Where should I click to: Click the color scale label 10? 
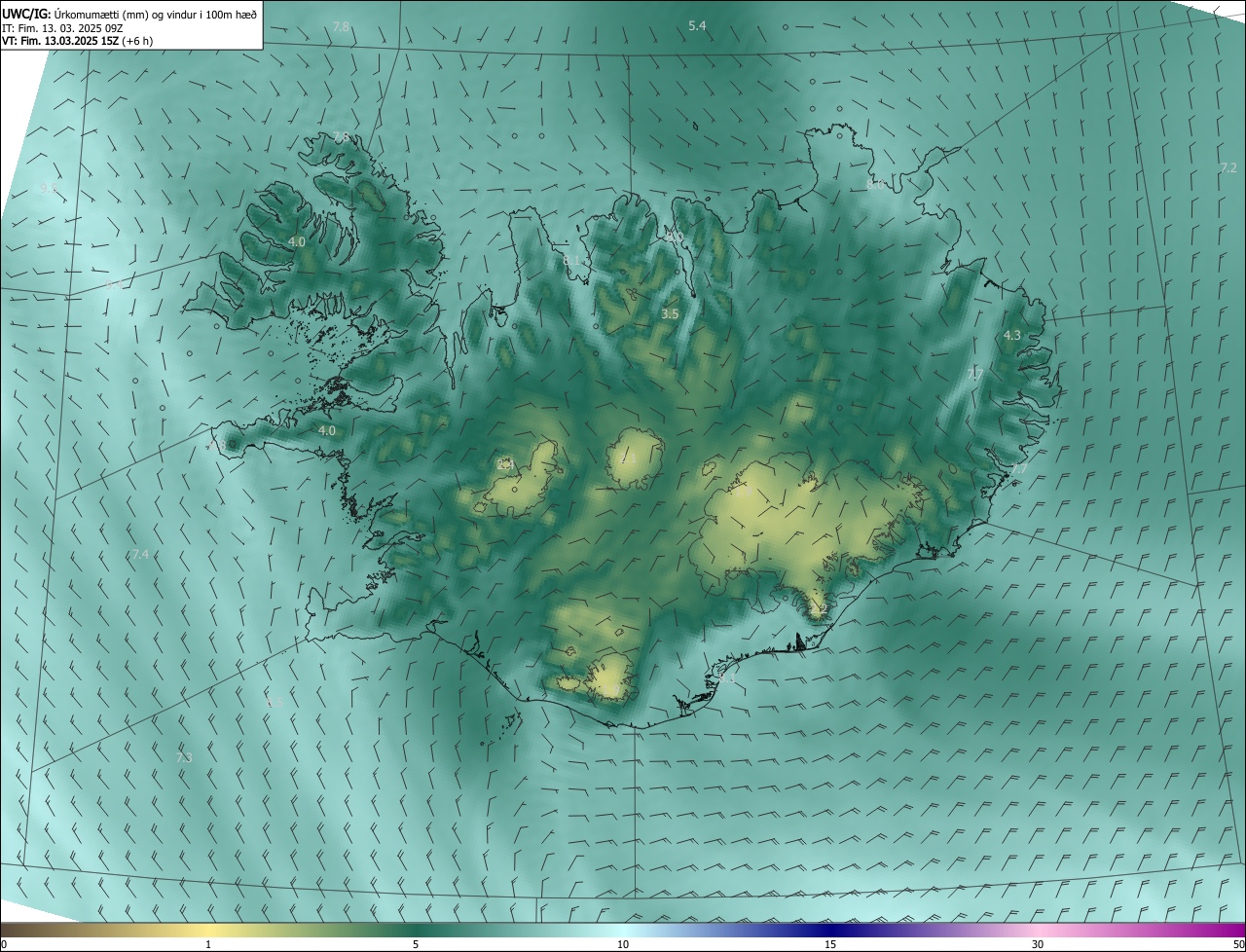623,944
